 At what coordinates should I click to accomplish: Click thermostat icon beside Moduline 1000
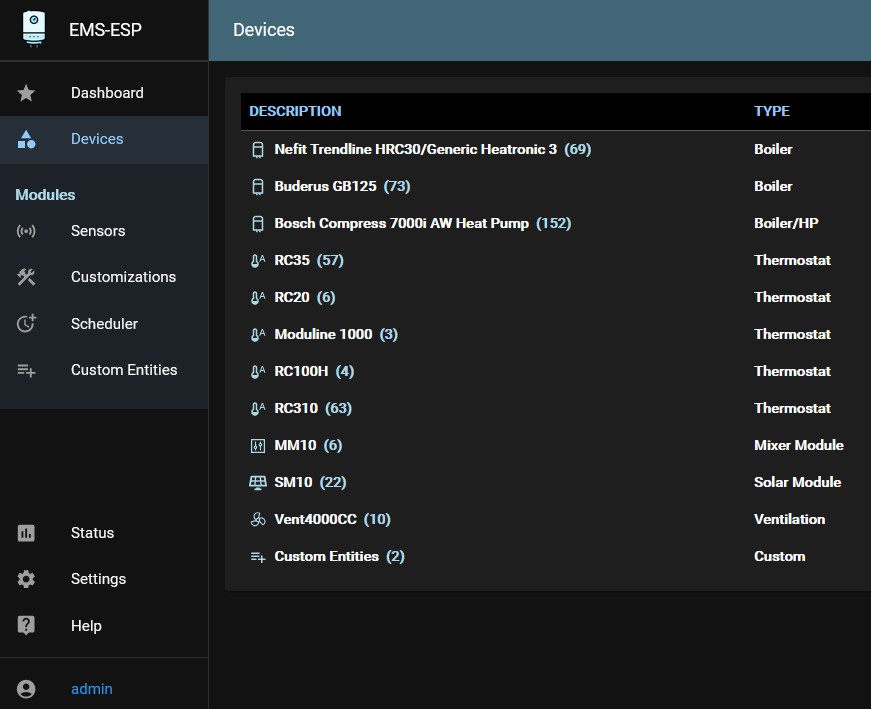[x=258, y=334]
